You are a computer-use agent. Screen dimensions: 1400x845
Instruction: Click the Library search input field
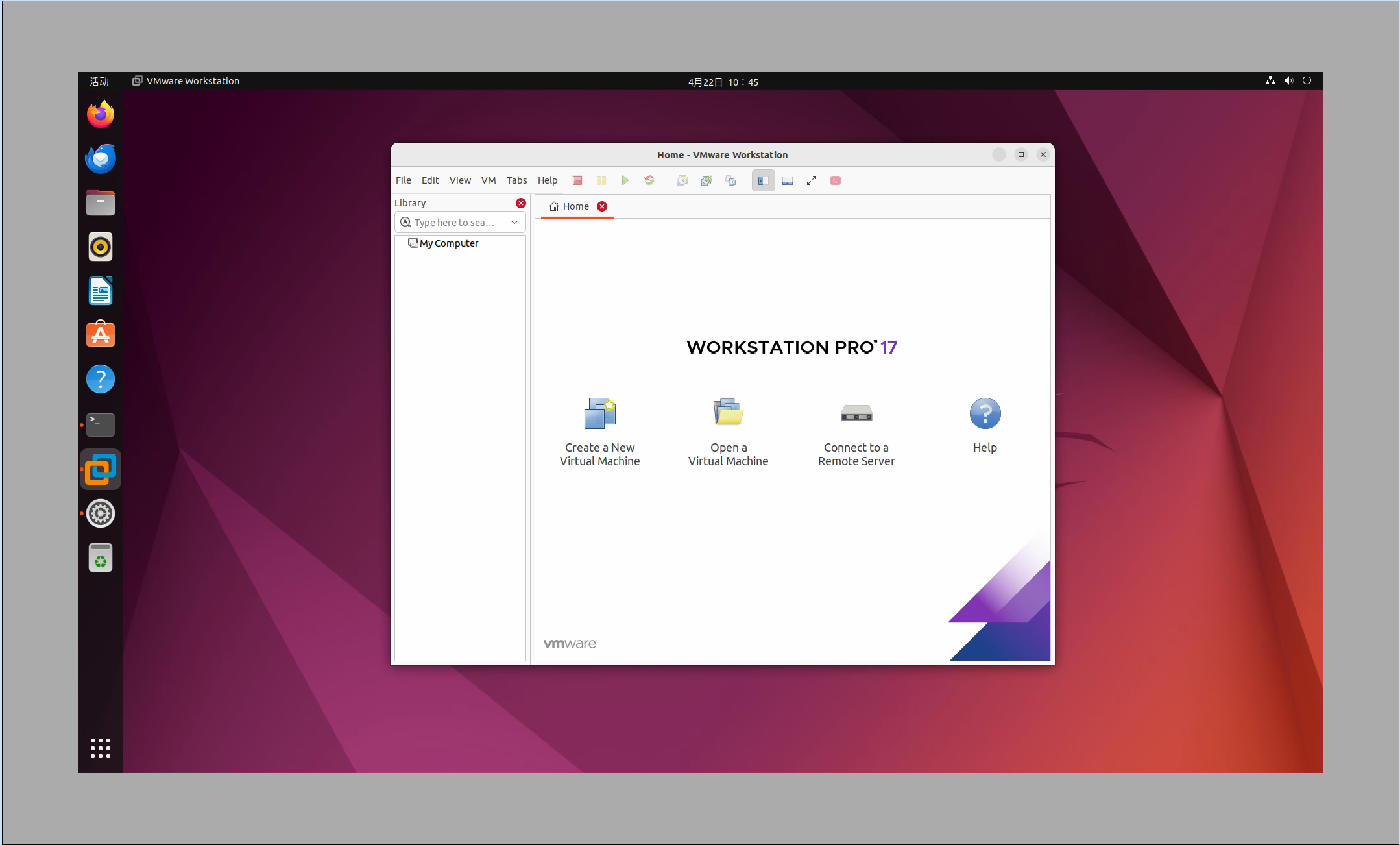(x=454, y=222)
